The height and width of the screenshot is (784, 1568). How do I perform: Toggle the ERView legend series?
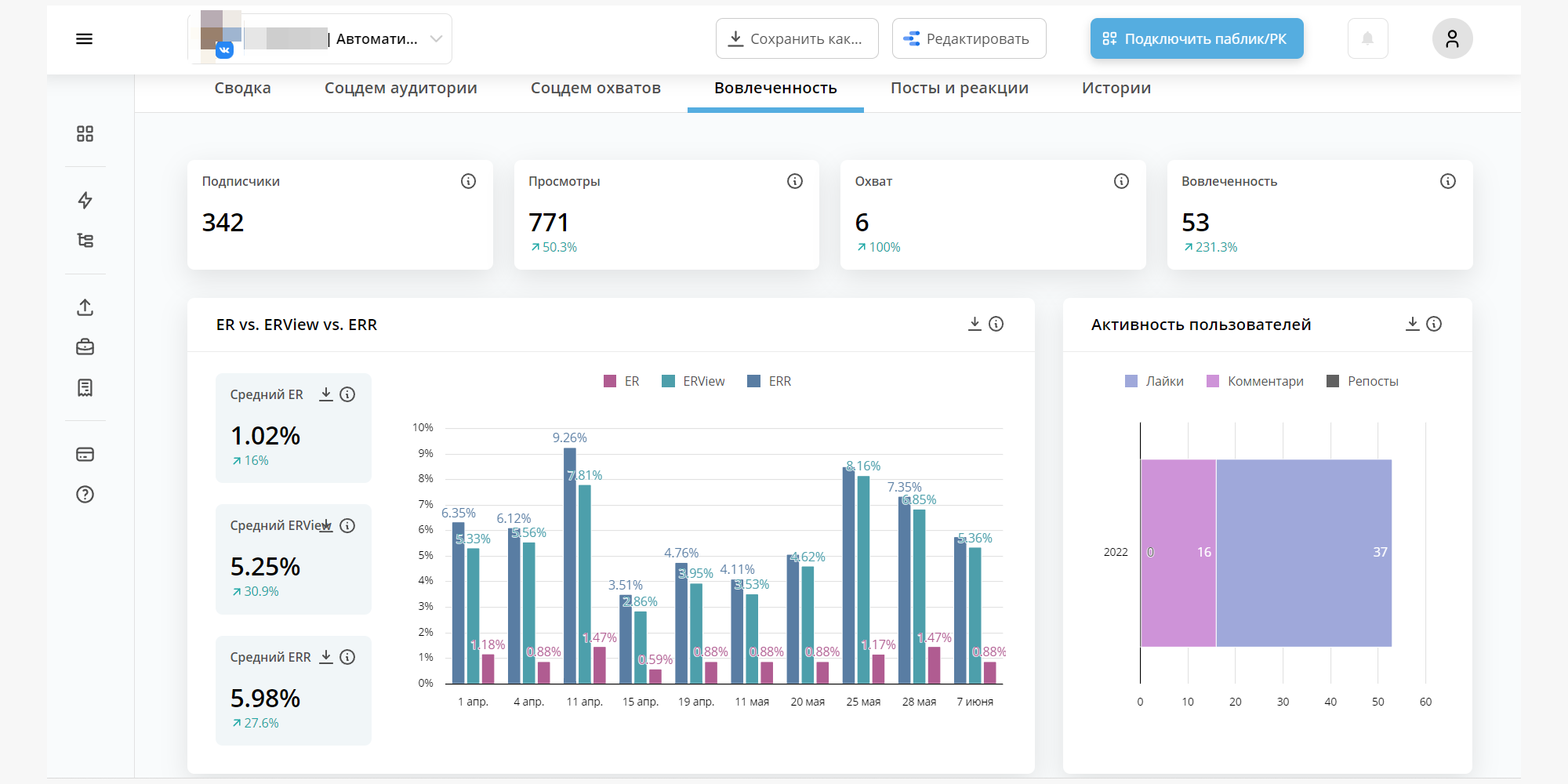tap(693, 381)
